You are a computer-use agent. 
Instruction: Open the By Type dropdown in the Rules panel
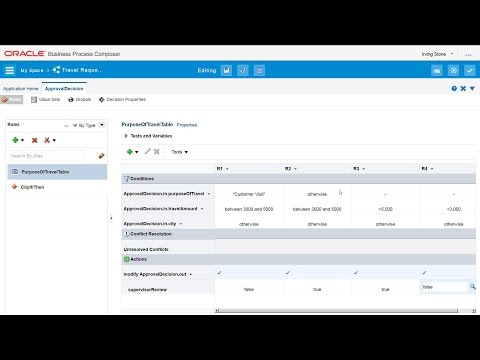[x=102, y=125]
